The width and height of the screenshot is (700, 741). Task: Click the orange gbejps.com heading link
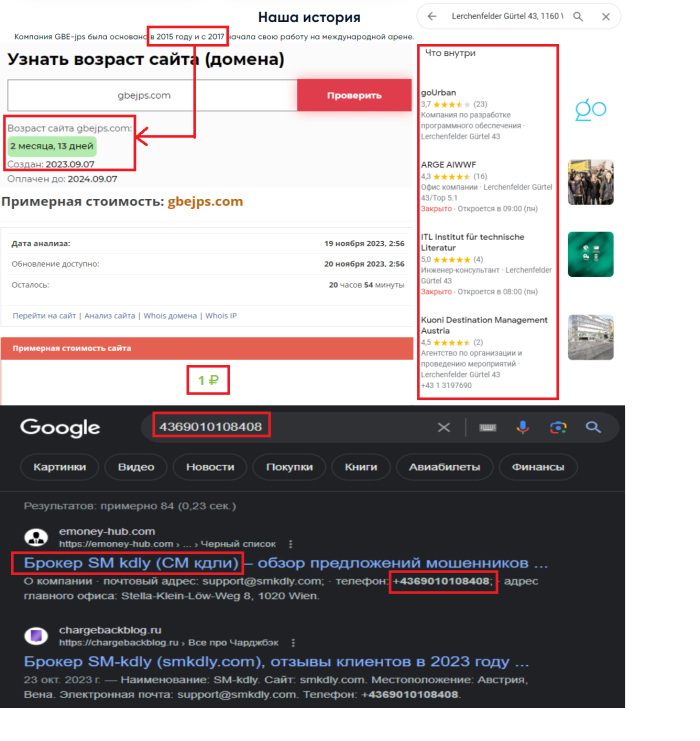tap(205, 201)
